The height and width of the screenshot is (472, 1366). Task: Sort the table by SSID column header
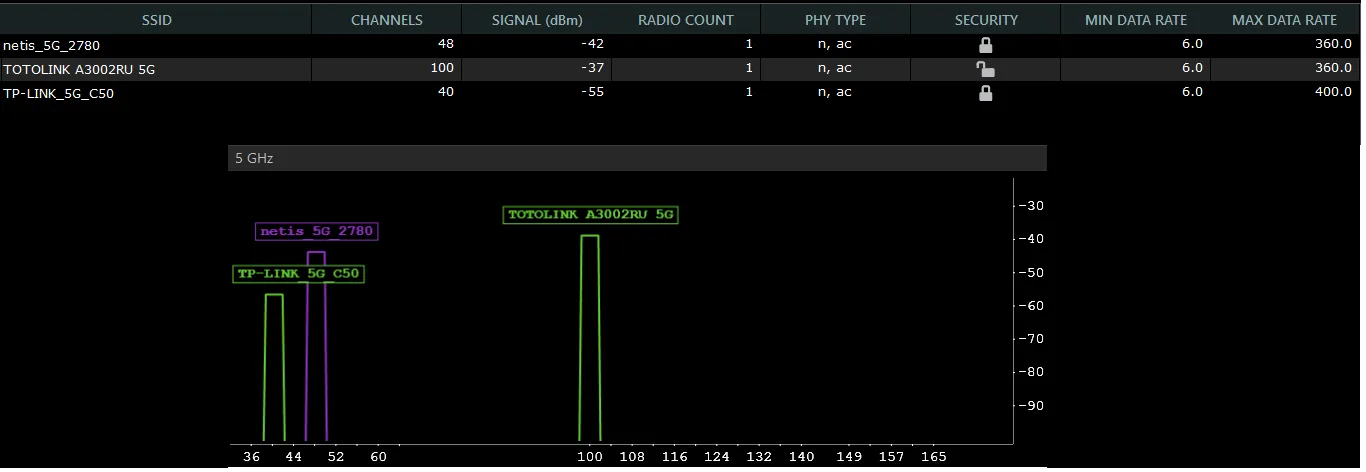(x=156, y=20)
